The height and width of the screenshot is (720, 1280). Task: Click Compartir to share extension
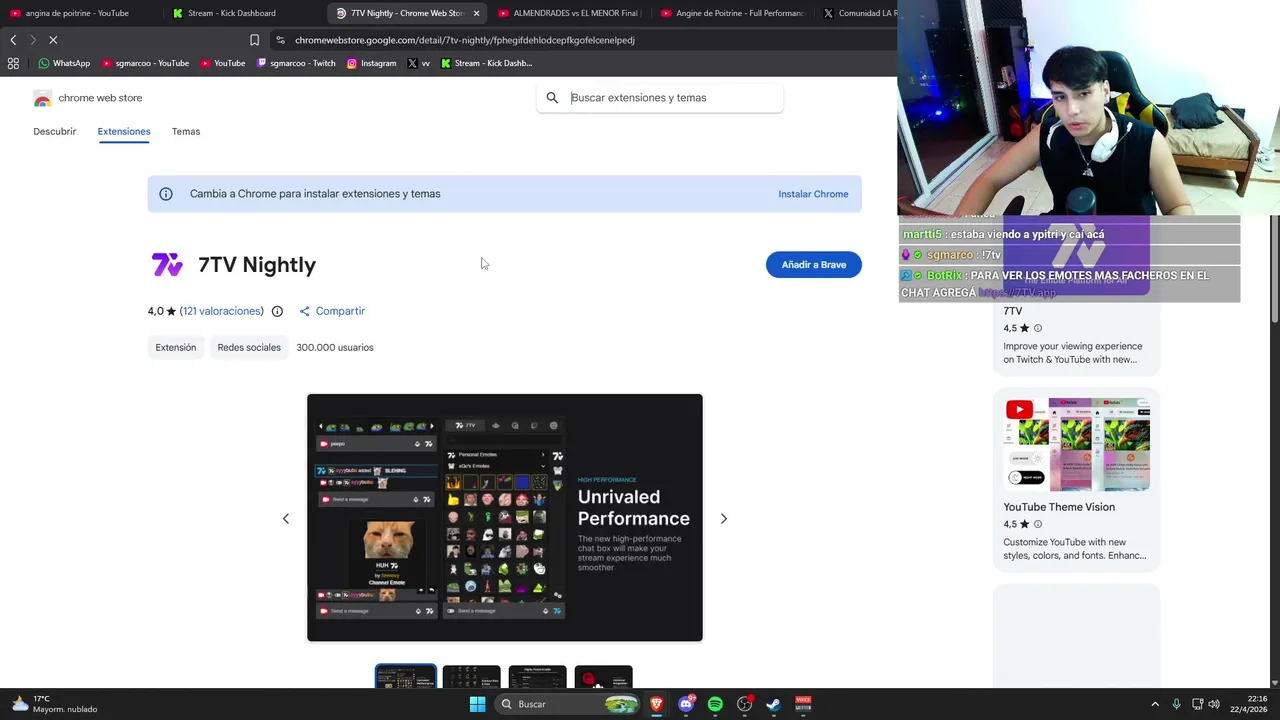click(x=332, y=311)
